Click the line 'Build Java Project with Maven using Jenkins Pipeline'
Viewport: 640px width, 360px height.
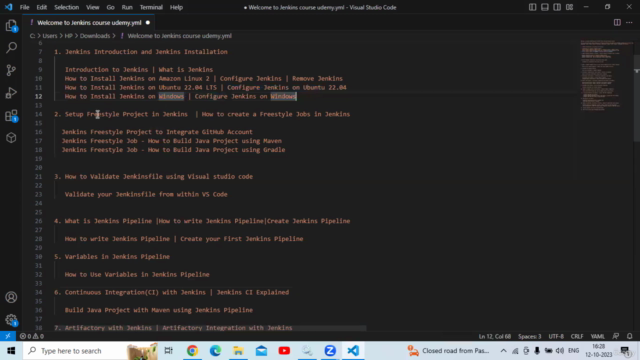pyautogui.click(x=159, y=310)
